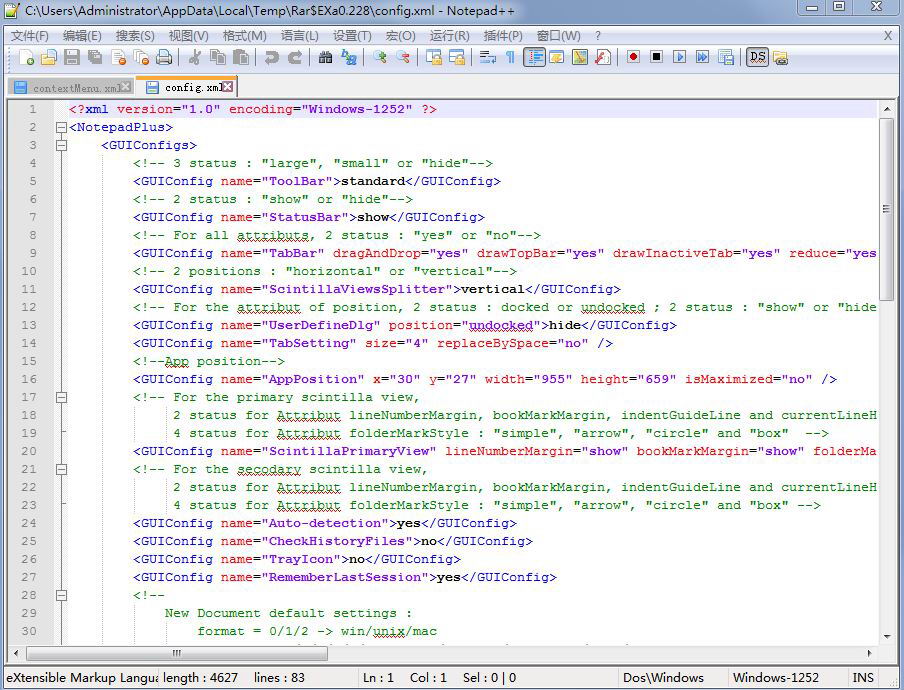Viewport: 904px width, 690px height.
Task: Save the current recorded macro icon
Action: tap(726, 57)
